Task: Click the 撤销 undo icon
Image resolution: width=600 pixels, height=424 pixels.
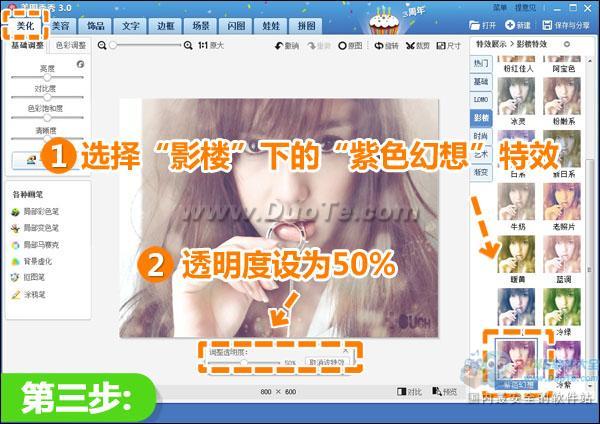Action: click(286, 45)
